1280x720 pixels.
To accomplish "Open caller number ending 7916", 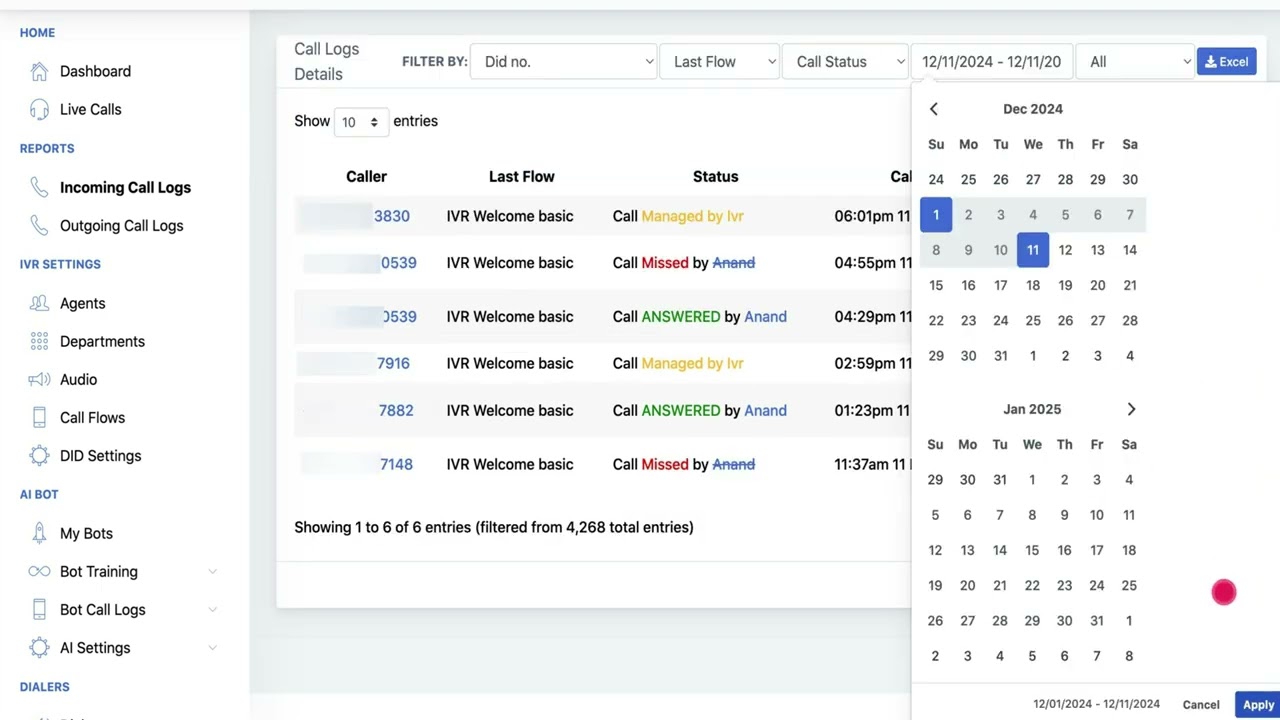I will click(393, 363).
